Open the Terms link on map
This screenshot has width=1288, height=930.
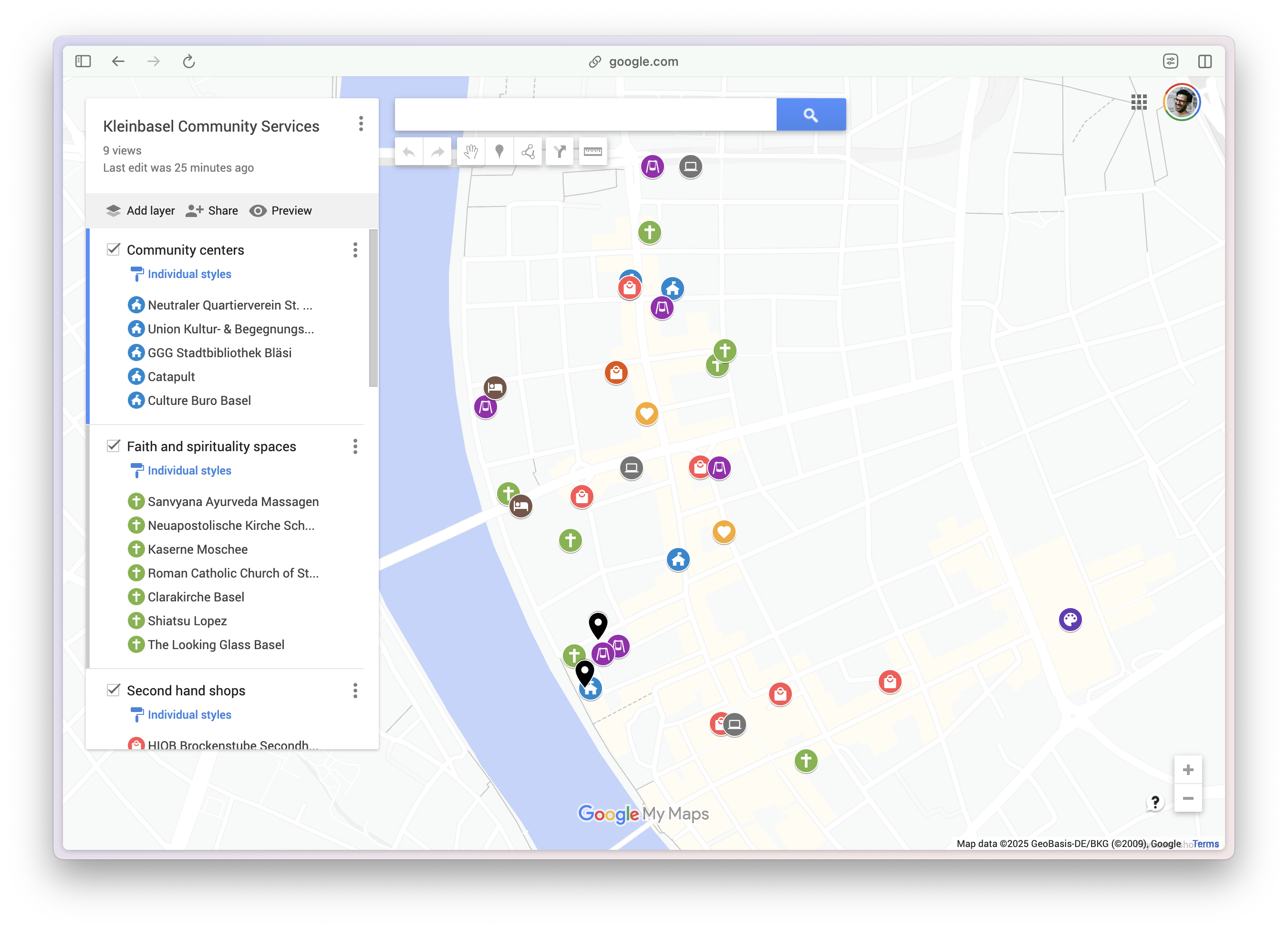point(1205,844)
